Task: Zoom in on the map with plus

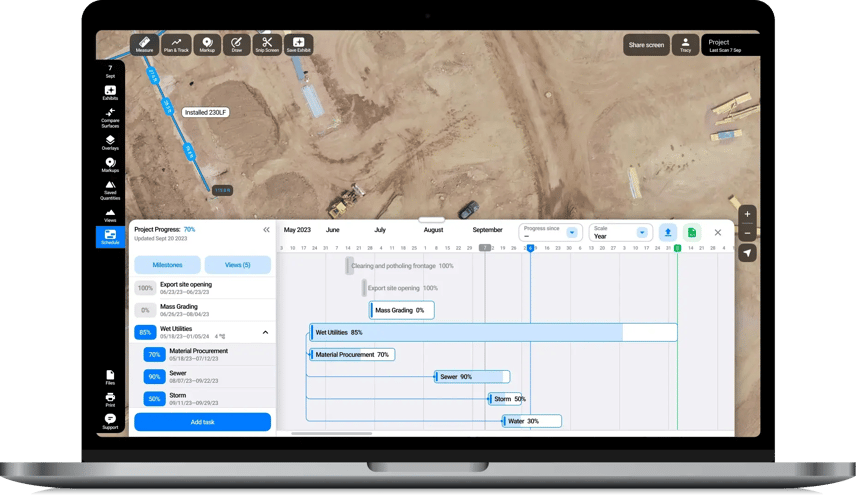Action: [x=747, y=214]
